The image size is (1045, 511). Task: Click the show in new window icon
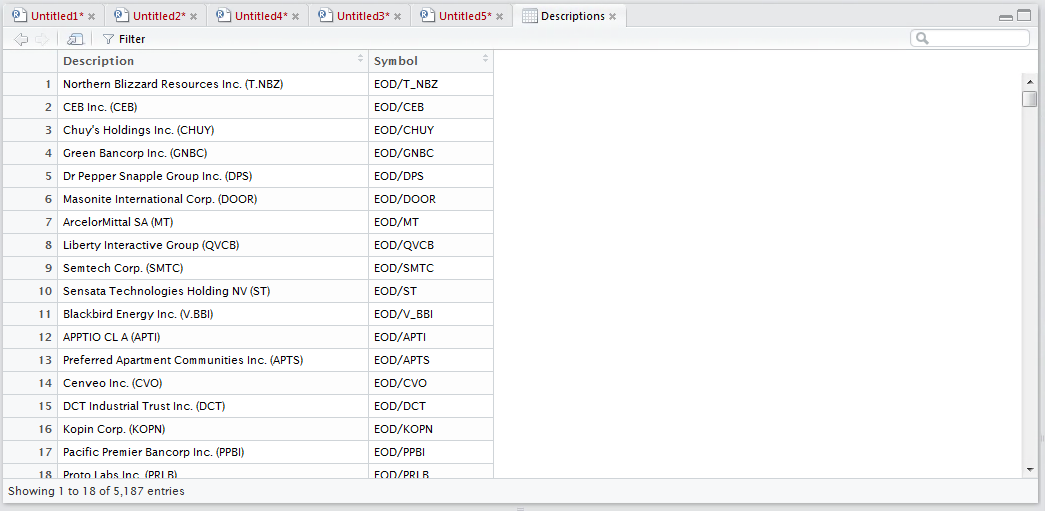pyautogui.click(x=75, y=39)
